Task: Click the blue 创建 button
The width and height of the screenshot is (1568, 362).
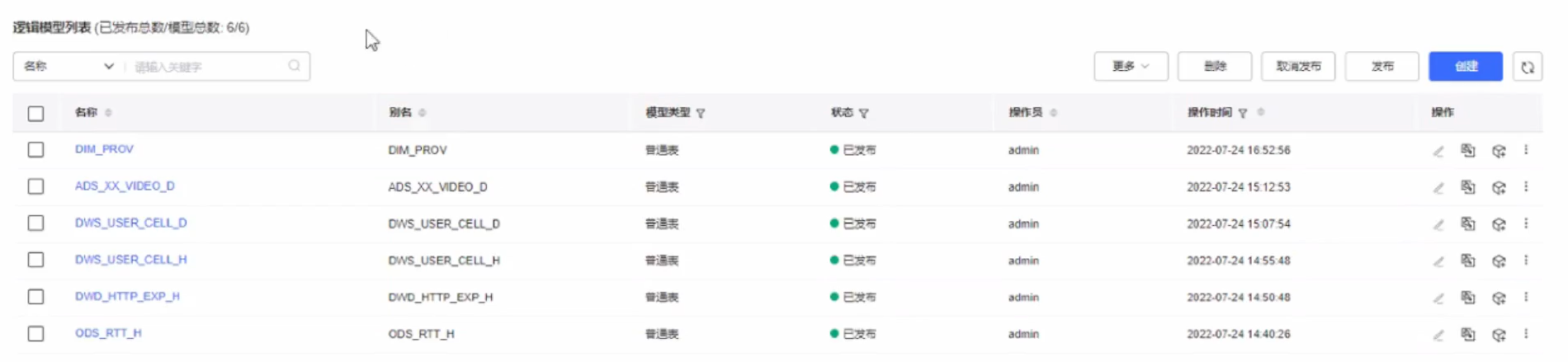Action: coord(1466,66)
